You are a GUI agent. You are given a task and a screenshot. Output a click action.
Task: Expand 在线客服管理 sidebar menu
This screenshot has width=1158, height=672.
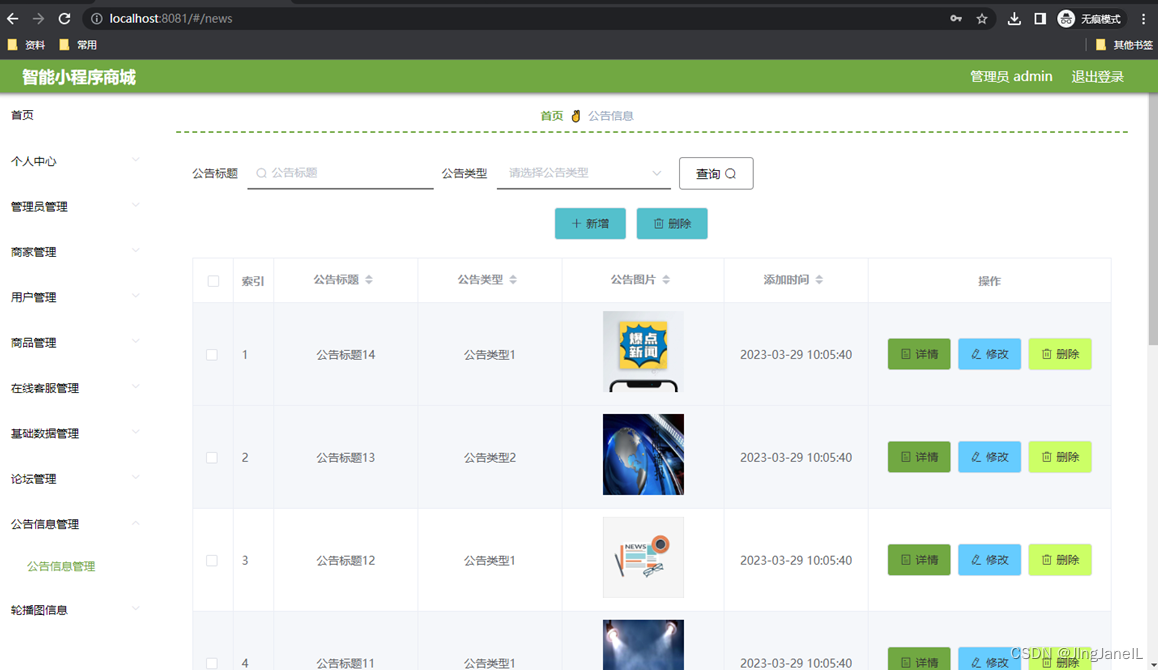click(74, 388)
